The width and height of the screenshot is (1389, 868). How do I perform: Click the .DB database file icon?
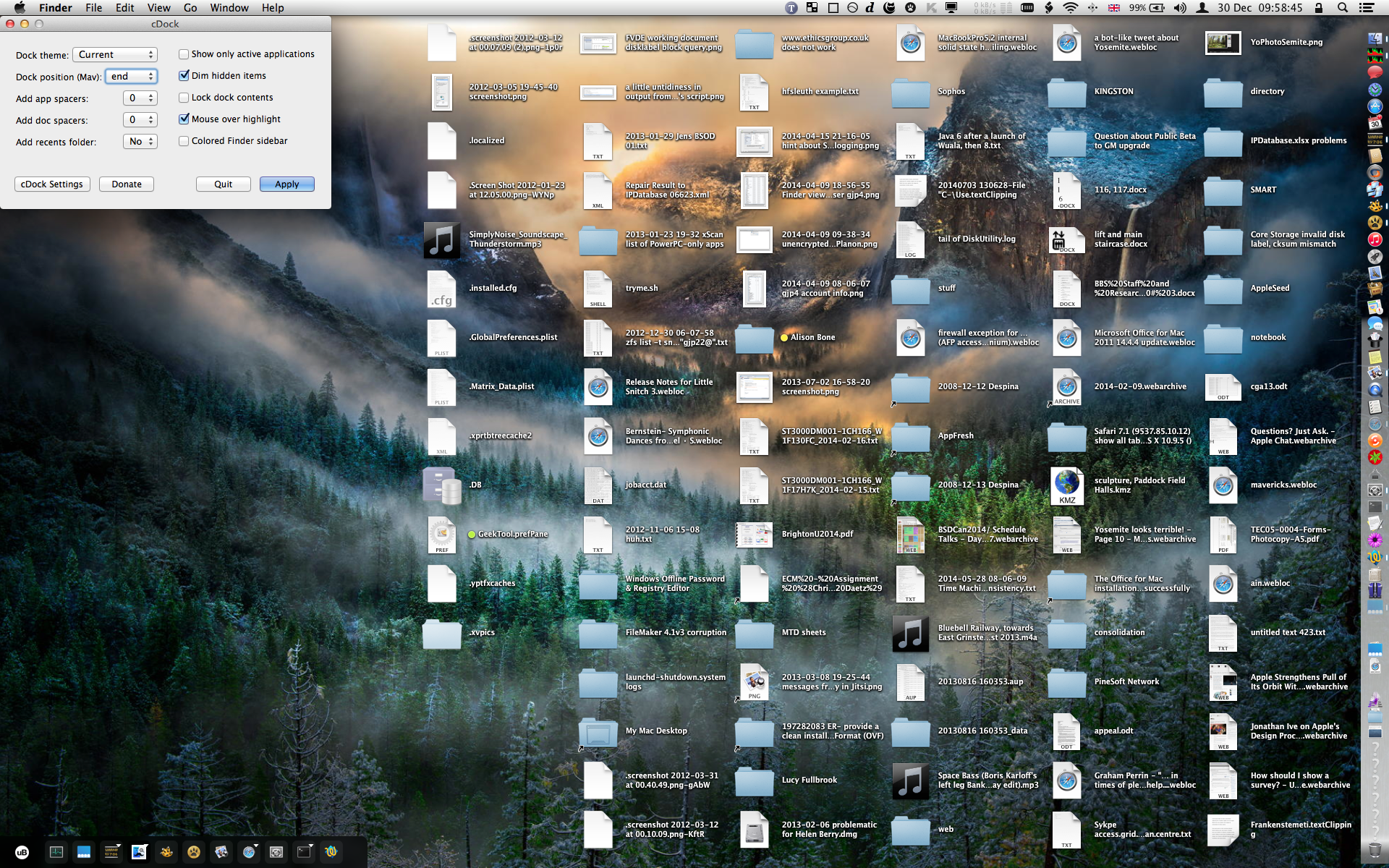(x=441, y=485)
